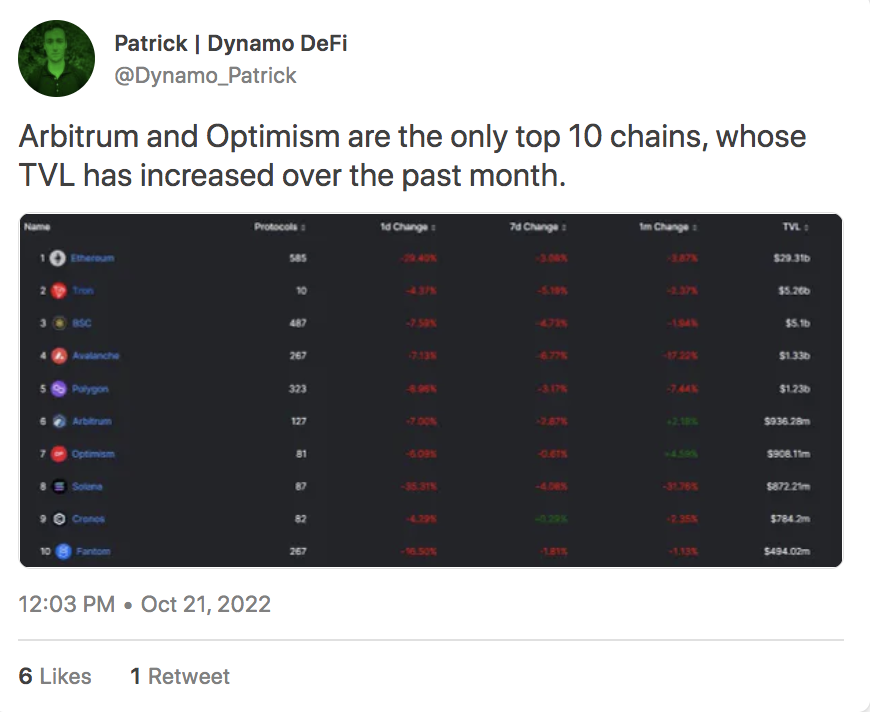The image size is (870, 712).
Task: Sort table by Protocols column
Action: (280, 228)
